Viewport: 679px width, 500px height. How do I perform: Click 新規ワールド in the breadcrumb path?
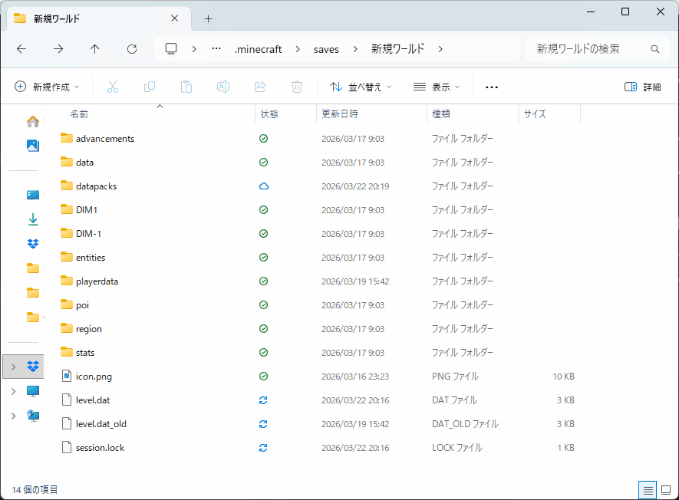pyautogui.click(x=398, y=49)
